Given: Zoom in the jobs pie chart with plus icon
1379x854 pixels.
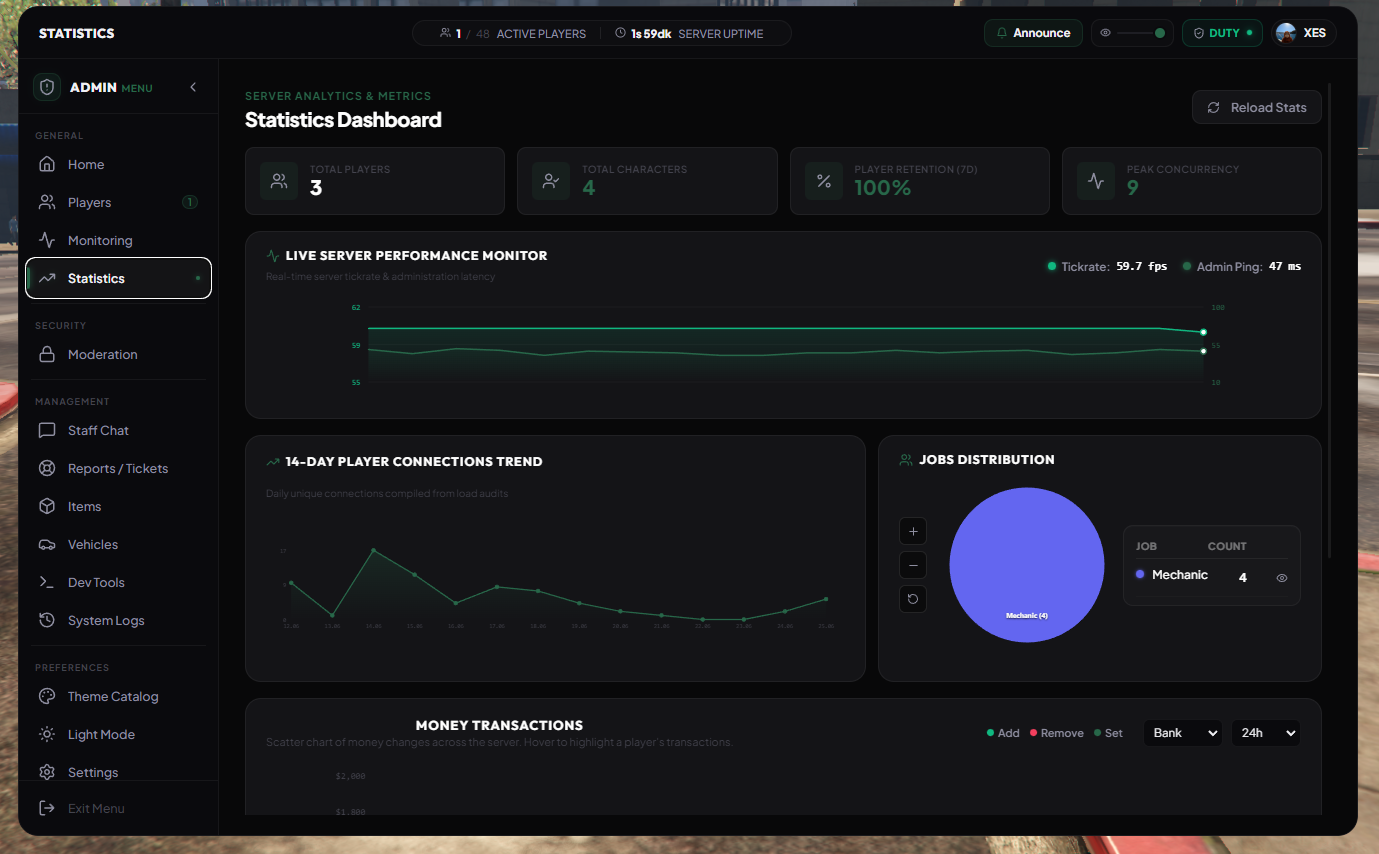Looking at the screenshot, I should tap(912, 531).
